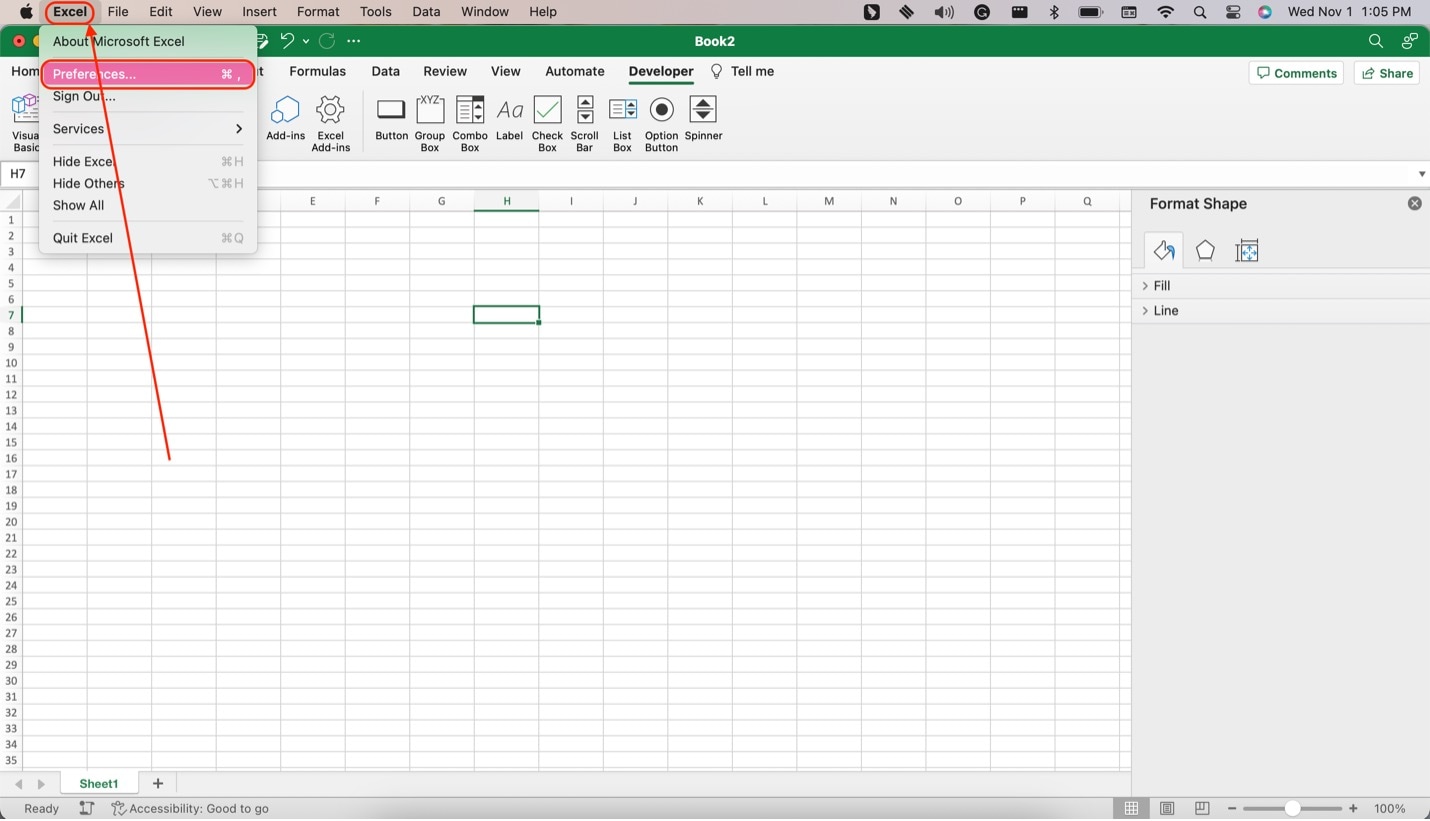Select the Sheet1 sheet tab

click(x=99, y=784)
